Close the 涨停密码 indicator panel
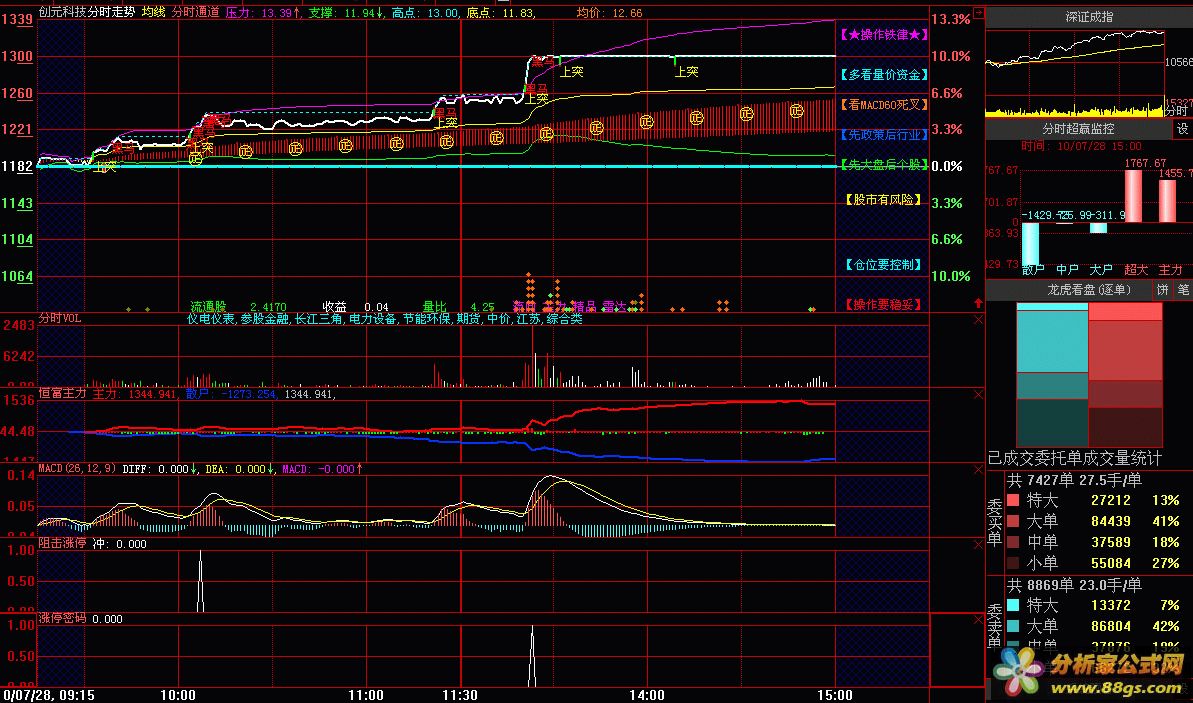Image resolution: width=1193 pixels, height=703 pixels. pyautogui.click(x=978, y=620)
